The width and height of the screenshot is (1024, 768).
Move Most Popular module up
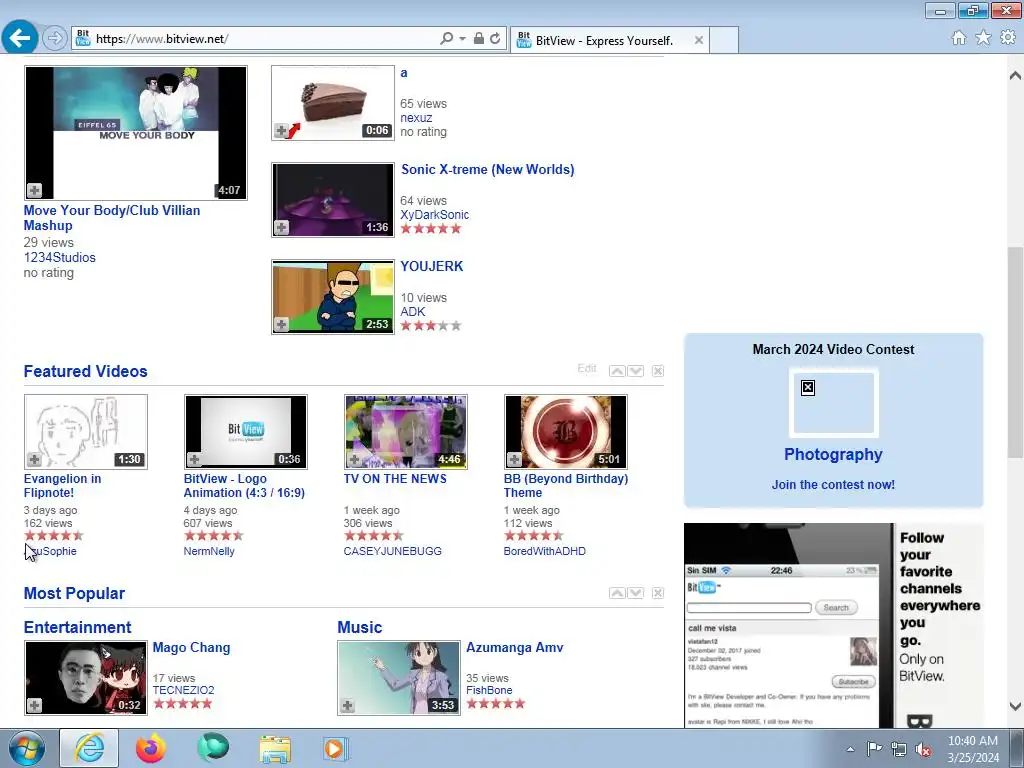point(617,593)
